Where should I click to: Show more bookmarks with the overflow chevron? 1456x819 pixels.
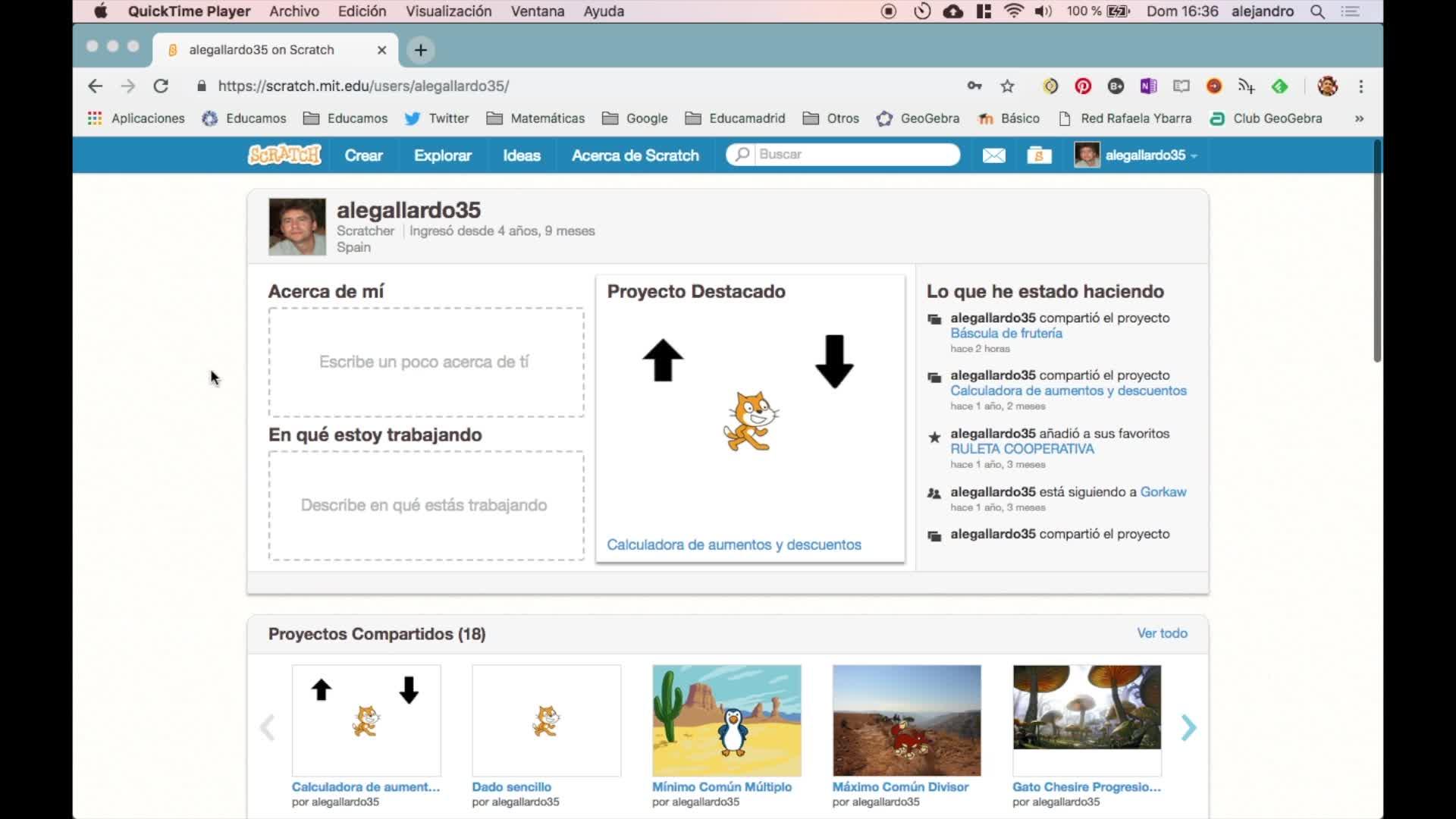coord(1359,118)
